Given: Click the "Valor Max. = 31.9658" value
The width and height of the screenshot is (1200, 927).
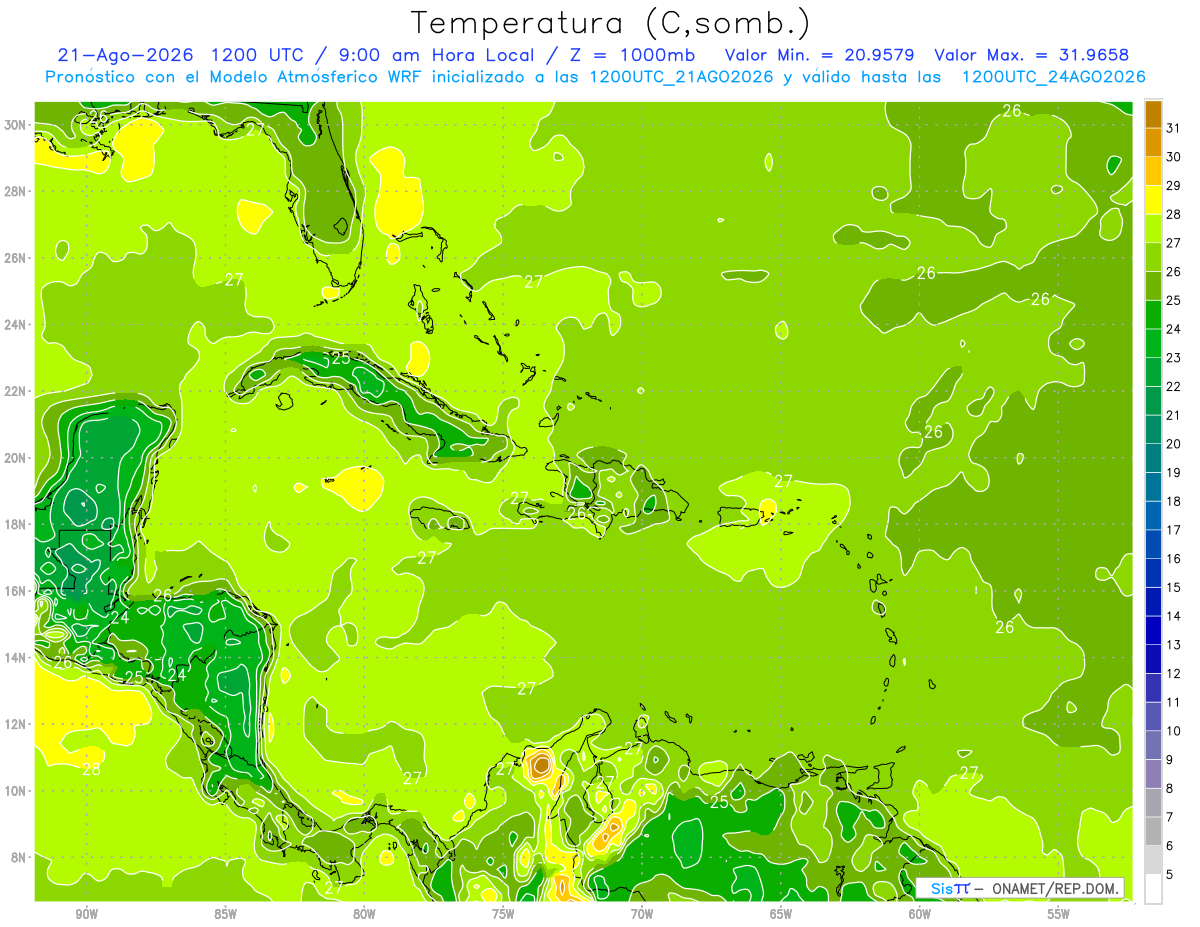Looking at the screenshot, I should coord(1032,55).
